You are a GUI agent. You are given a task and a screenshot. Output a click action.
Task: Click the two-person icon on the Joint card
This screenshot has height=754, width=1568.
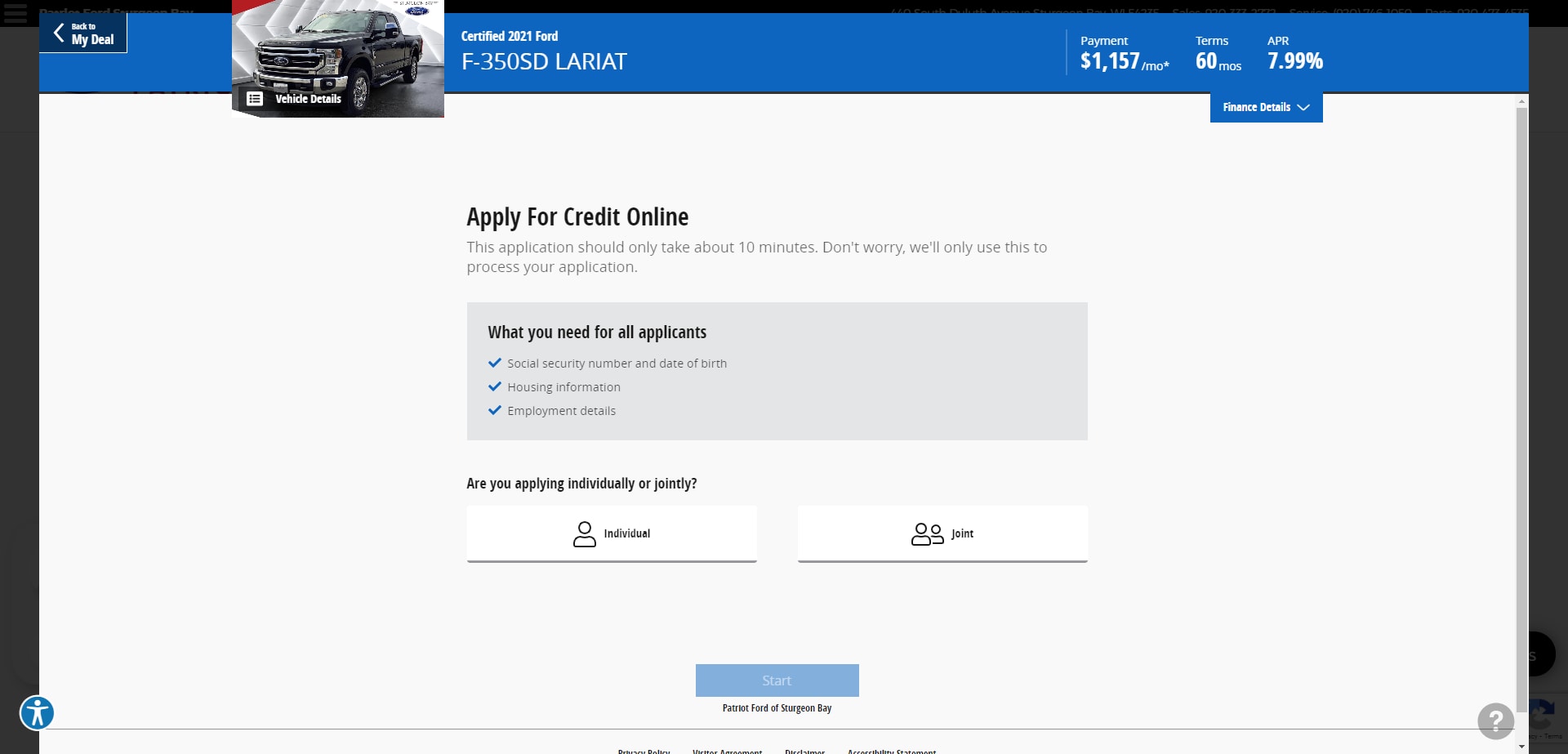click(928, 534)
